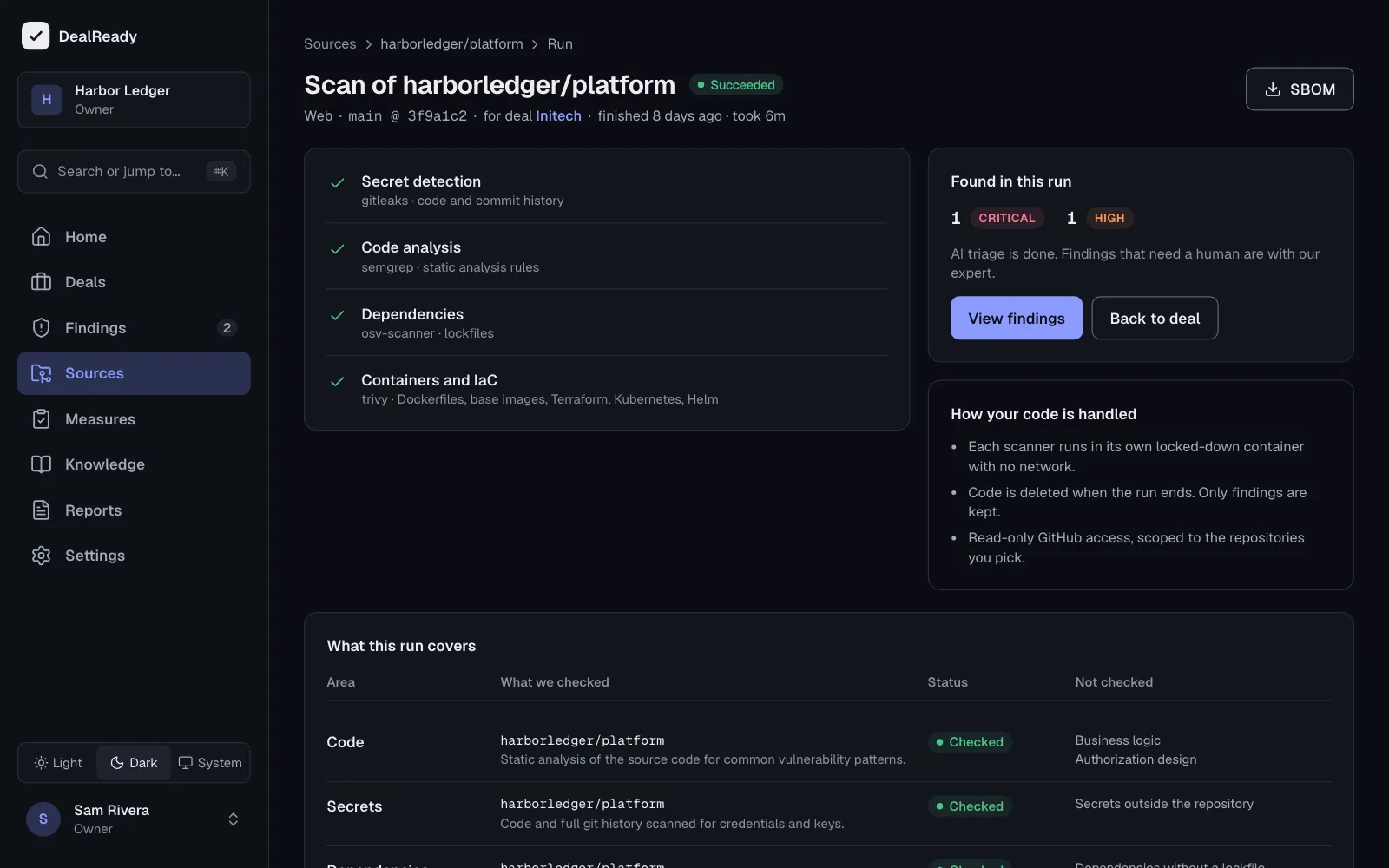Click Back to deal button
Screen dimensions: 1389x868
(1155, 318)
